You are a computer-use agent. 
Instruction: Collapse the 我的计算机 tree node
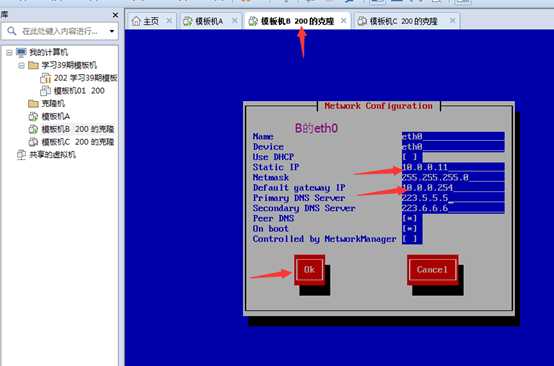pyautogui.click(x=10, y=53)
